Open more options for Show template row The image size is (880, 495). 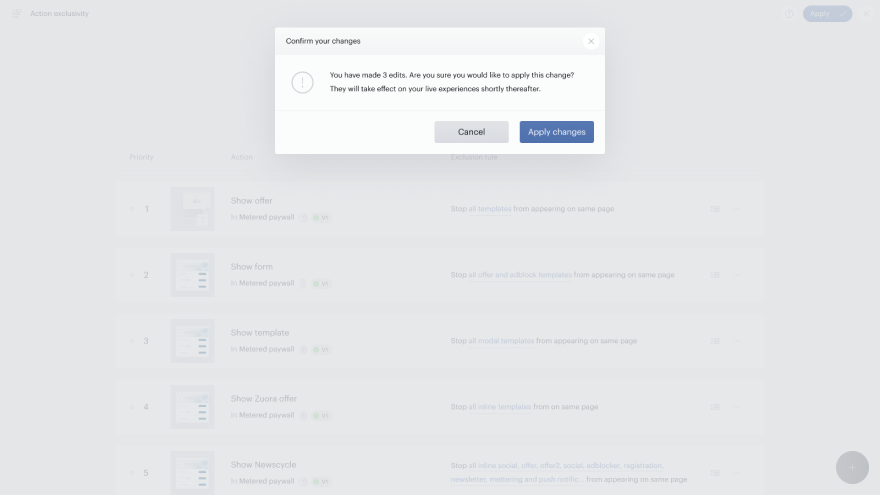click(x=737, y=341)
